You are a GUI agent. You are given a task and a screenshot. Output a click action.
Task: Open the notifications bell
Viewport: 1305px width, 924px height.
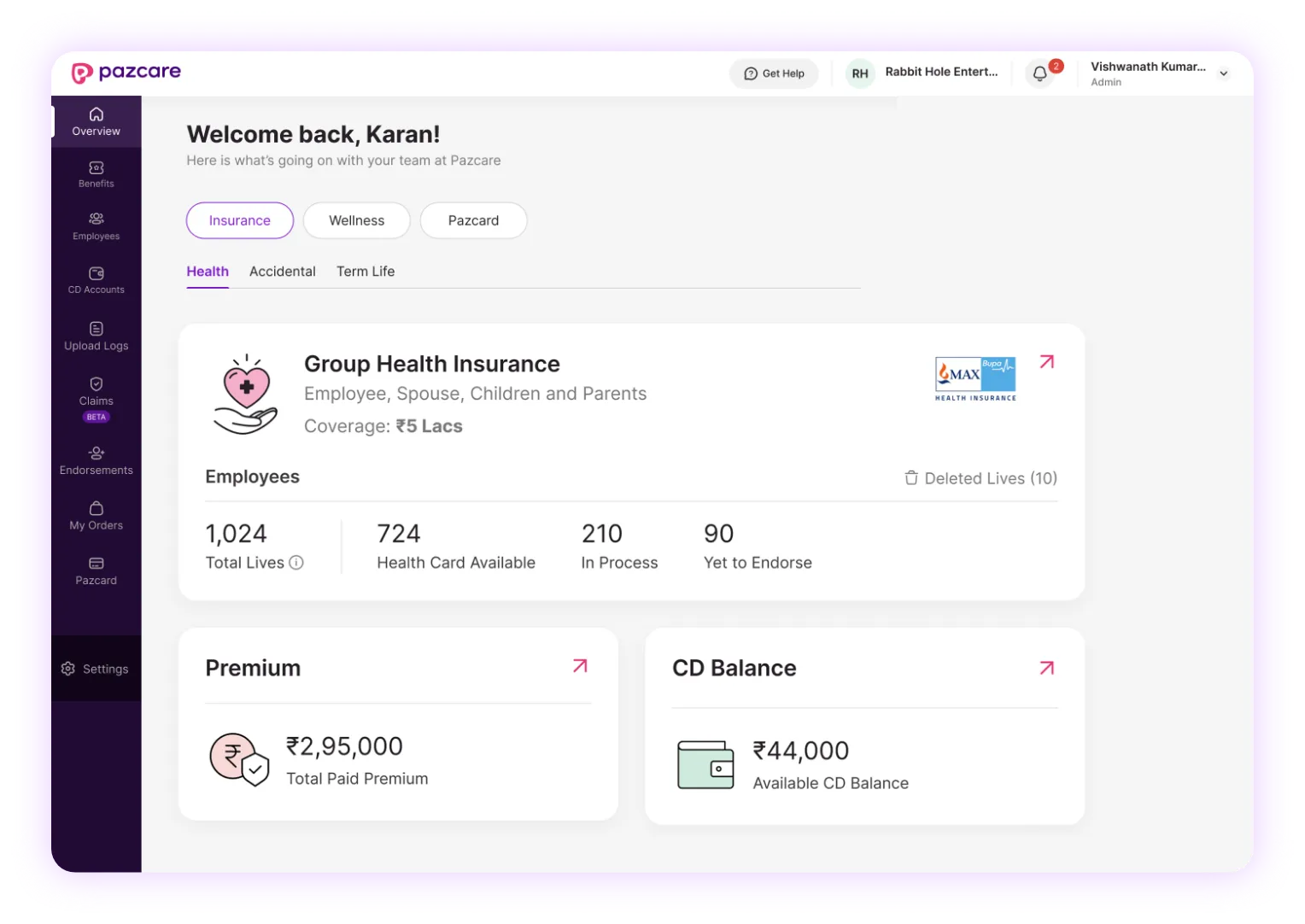(x=1039, y=73)
